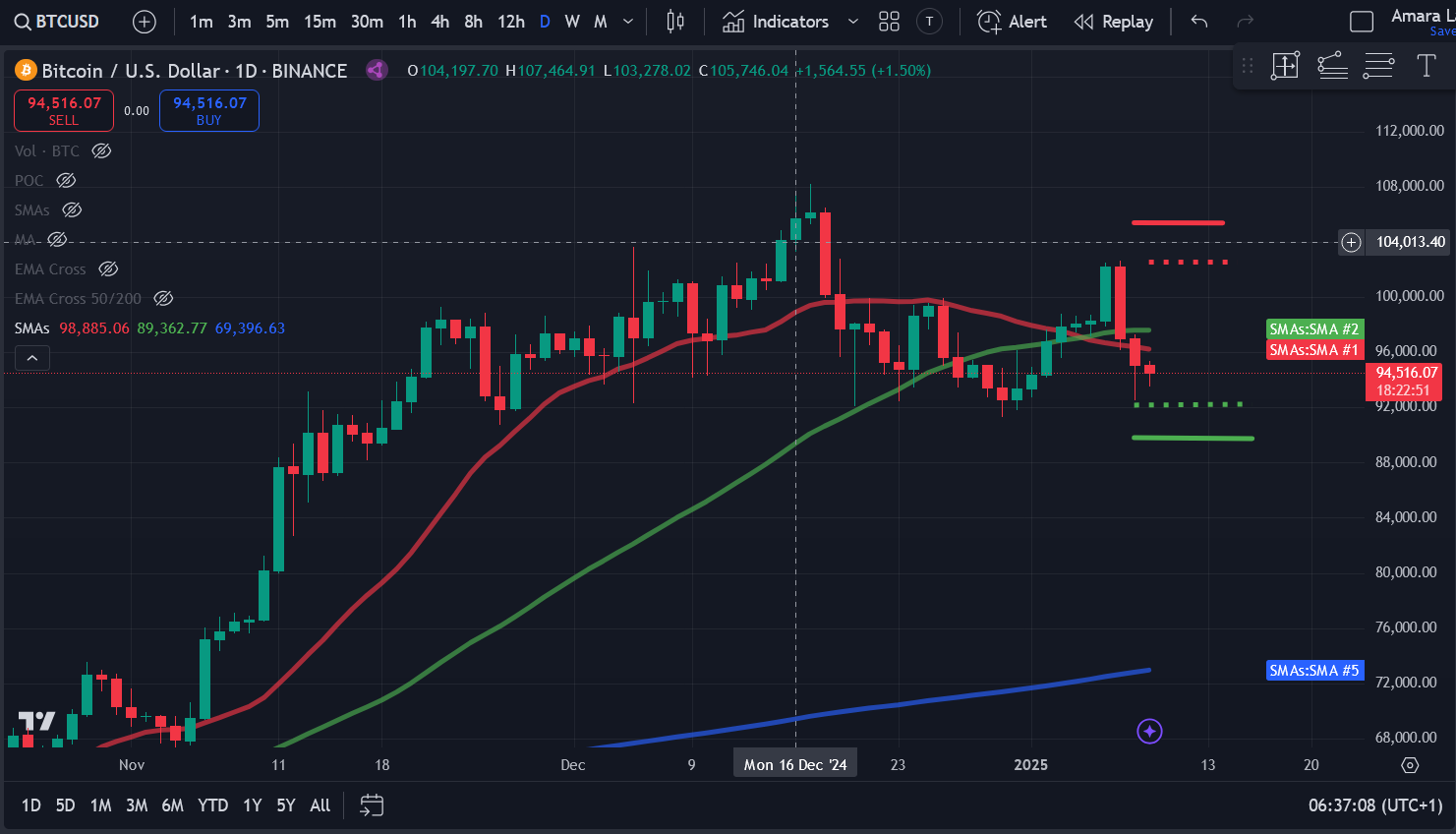This screenshot has width=1456, height=834.
Task: Select the Text drawing tool
Action: coord(1426,66)
